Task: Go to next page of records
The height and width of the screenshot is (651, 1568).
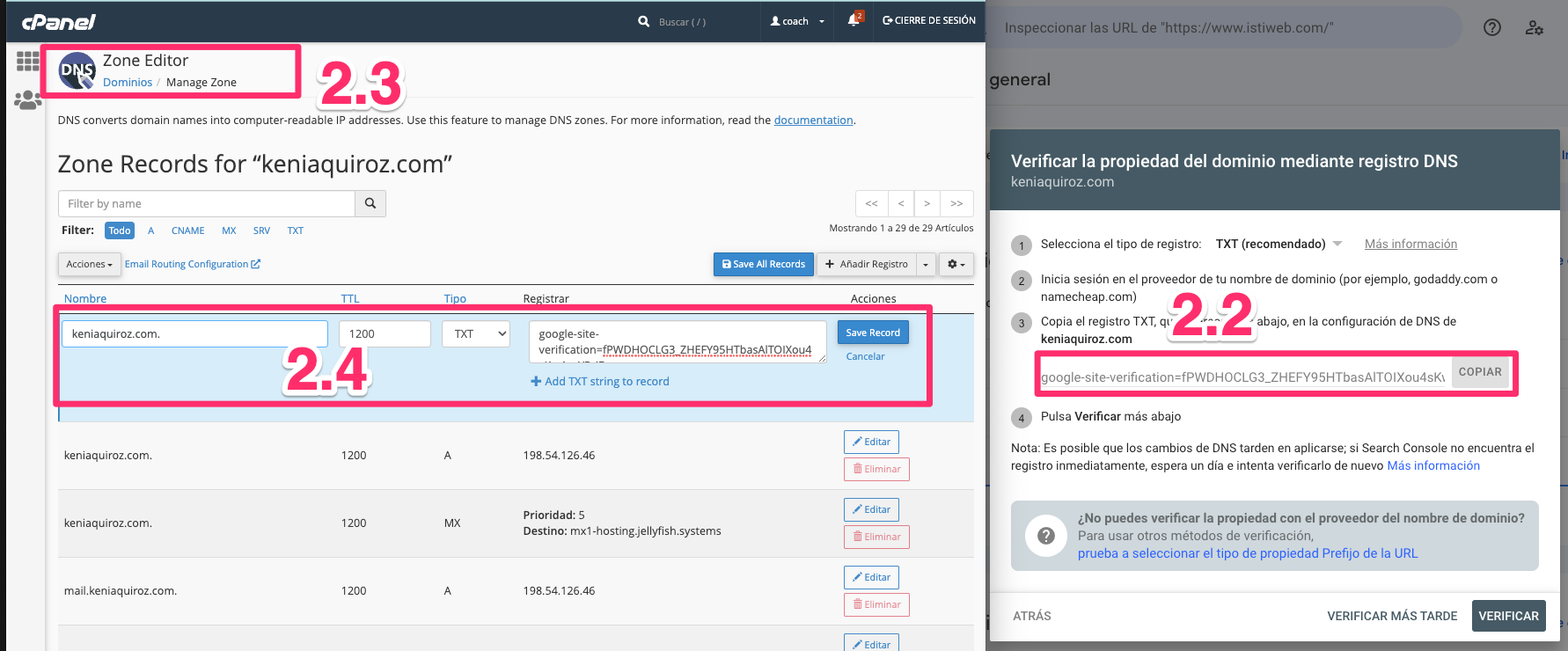Action: point(927,203)
